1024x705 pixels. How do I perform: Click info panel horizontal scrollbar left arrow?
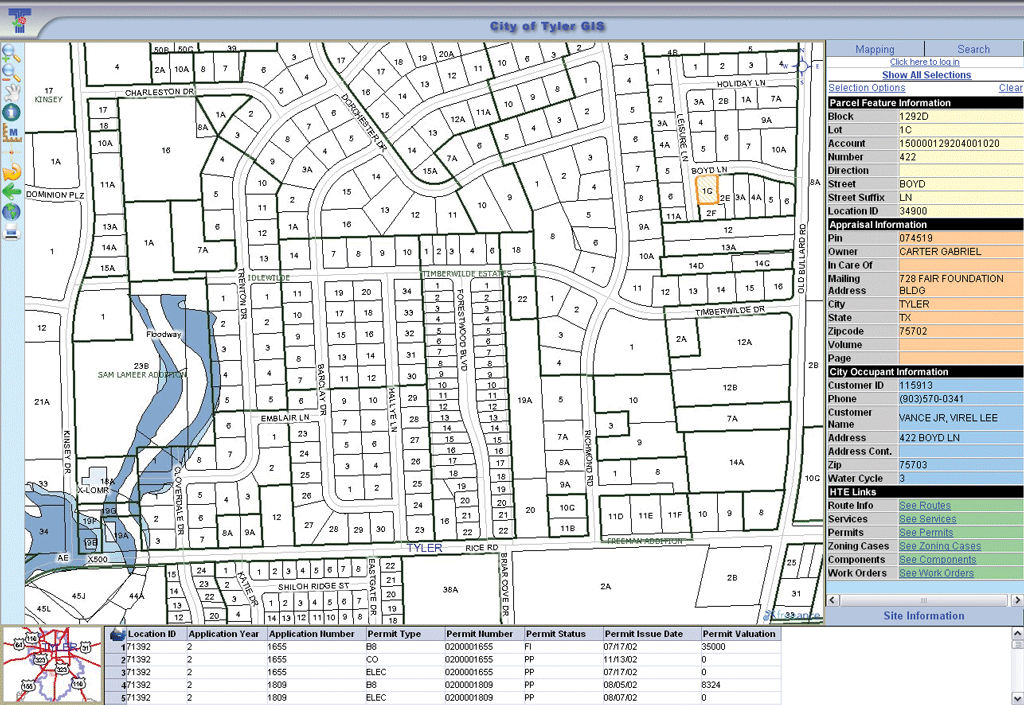pyautogui.click(x=833, y=600)
